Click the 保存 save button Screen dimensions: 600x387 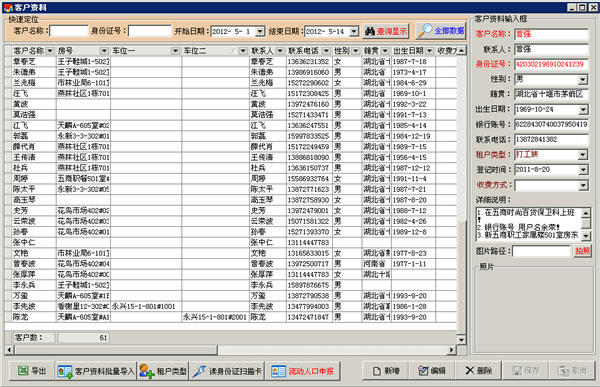pos(525,371)
